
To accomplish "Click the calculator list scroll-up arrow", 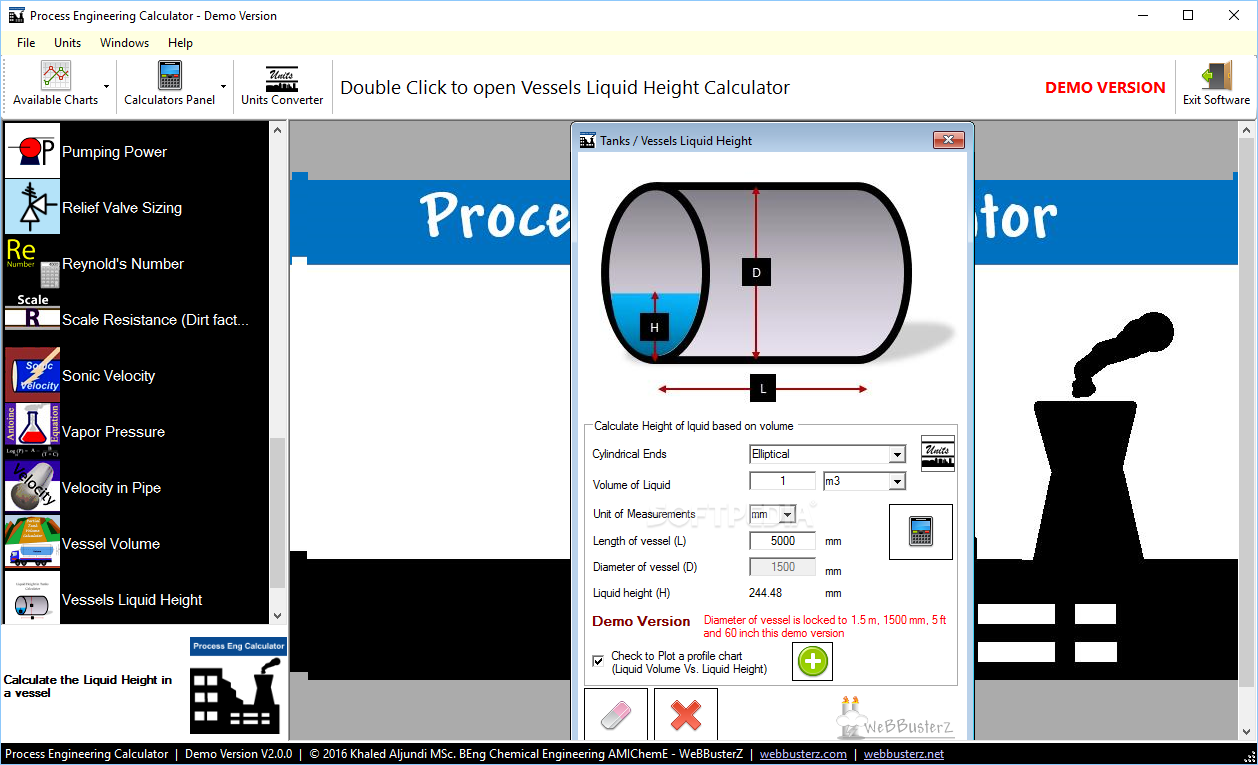I will pyautogui.click(x=278, y=131).
